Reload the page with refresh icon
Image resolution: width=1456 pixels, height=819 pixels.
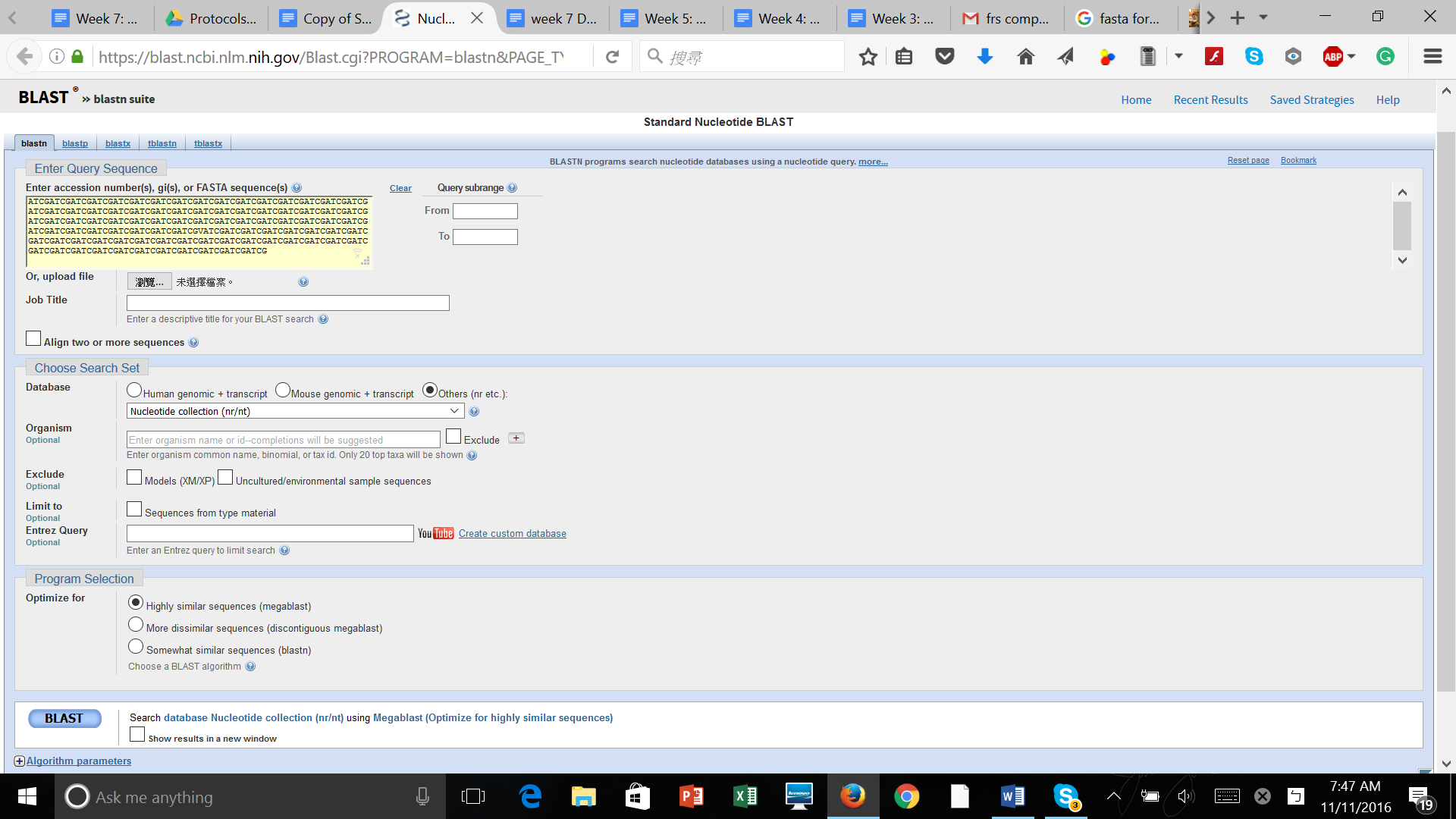pos(613,57)
